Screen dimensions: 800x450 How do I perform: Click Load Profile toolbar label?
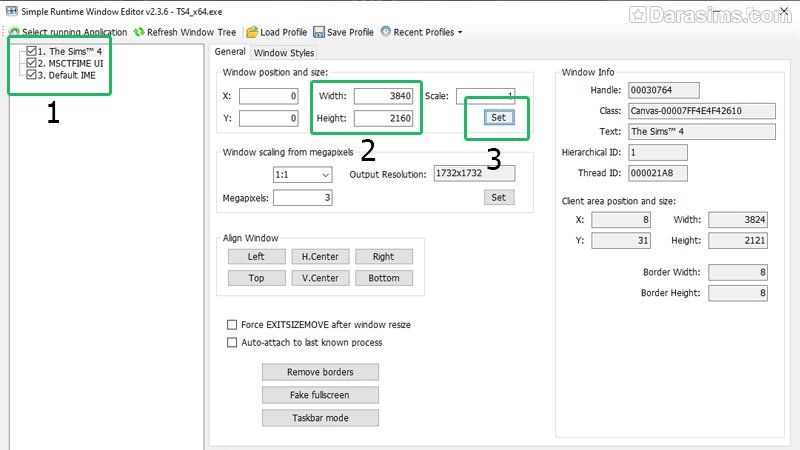pyautogui.click(x=284, y=32)
